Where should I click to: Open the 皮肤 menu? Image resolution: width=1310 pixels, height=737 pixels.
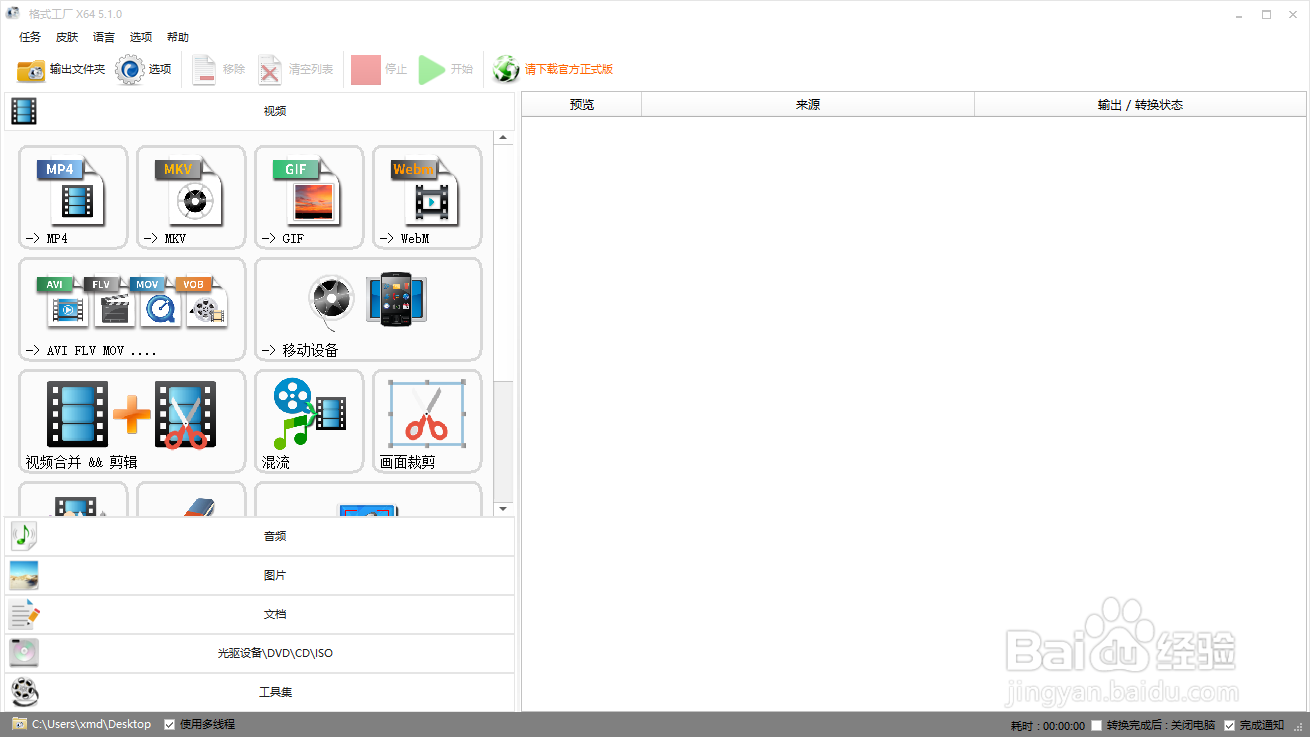point(67,37)
